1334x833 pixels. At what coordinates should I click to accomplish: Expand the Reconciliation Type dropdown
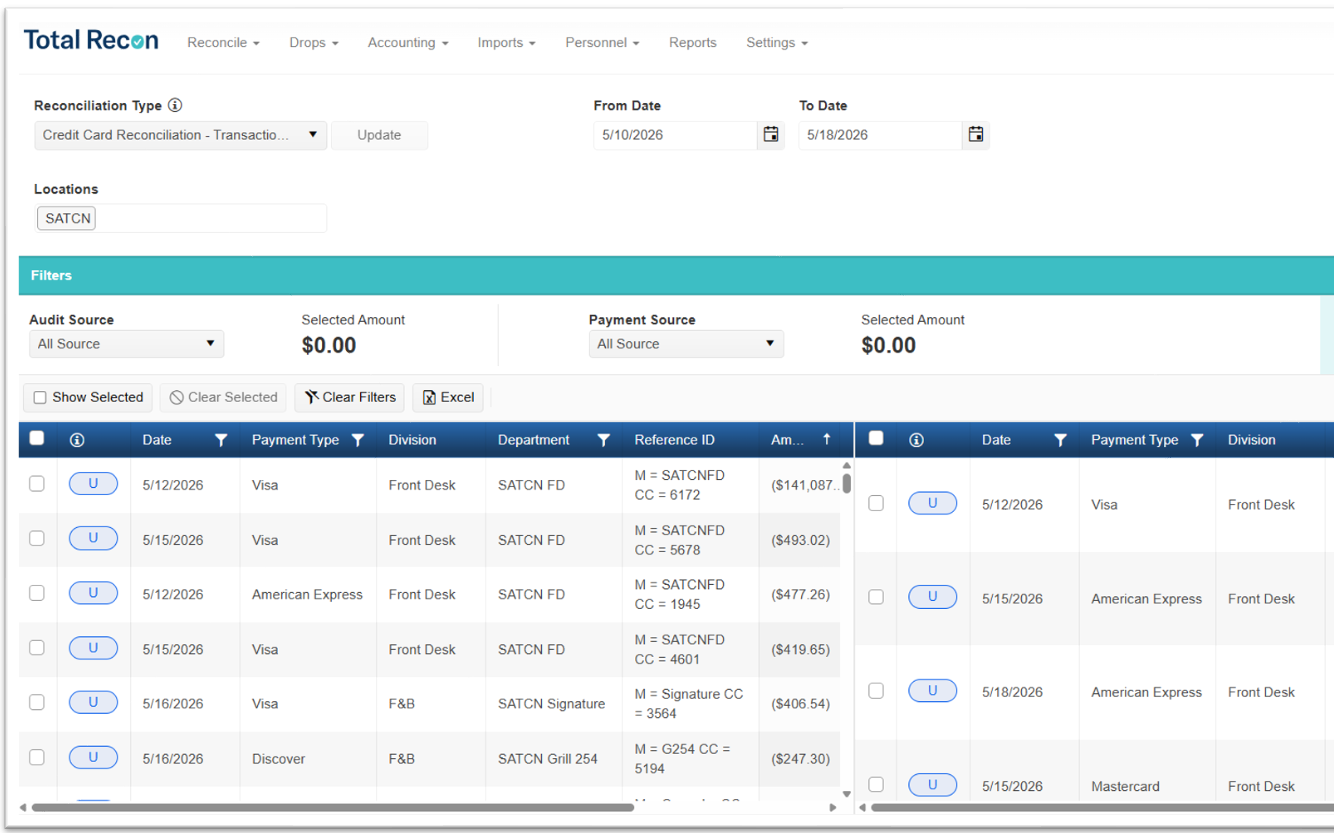(x=181, y=135)
